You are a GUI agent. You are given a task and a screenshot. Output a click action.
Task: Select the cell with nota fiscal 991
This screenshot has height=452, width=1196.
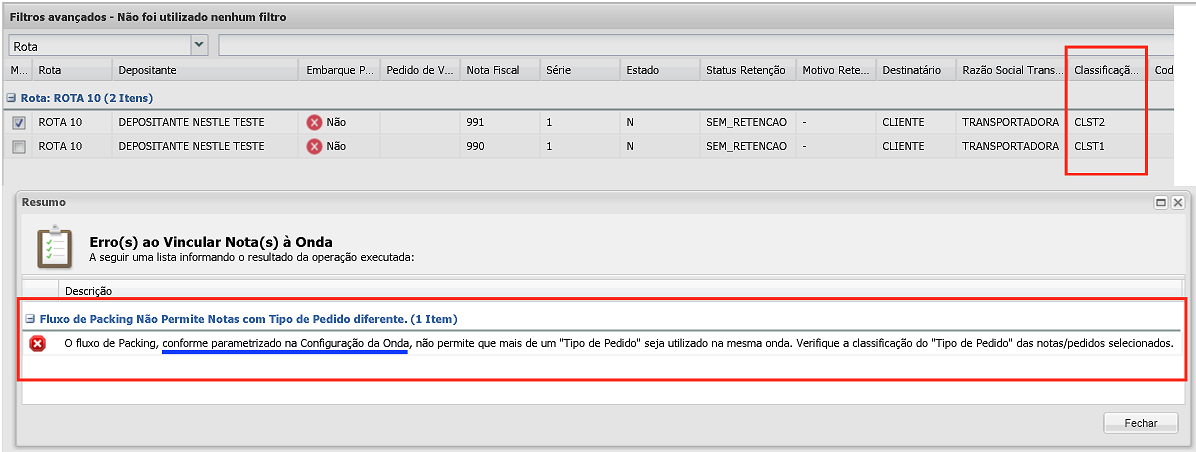point(500,122)
